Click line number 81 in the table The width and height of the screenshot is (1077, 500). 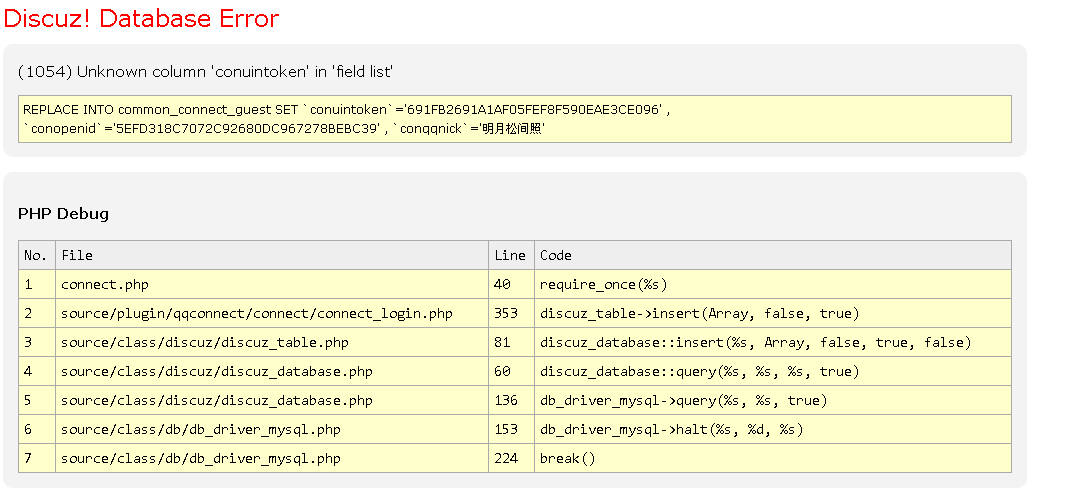point(502,343)
